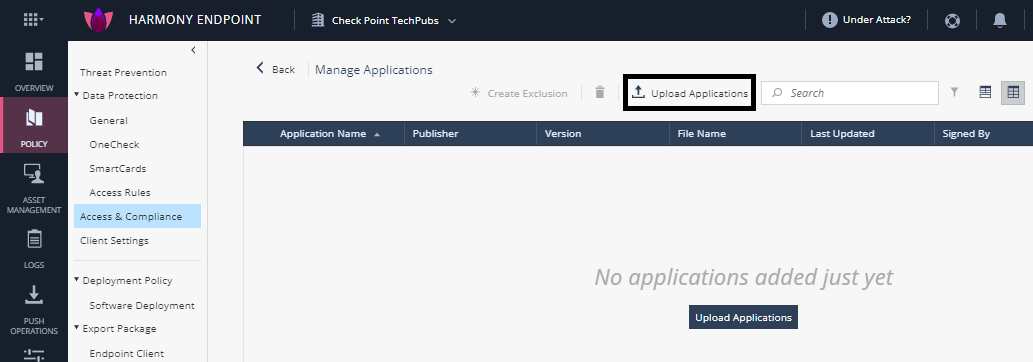Open the filter funnel icon
1033x362 pixels.
[x=954, y=93]
